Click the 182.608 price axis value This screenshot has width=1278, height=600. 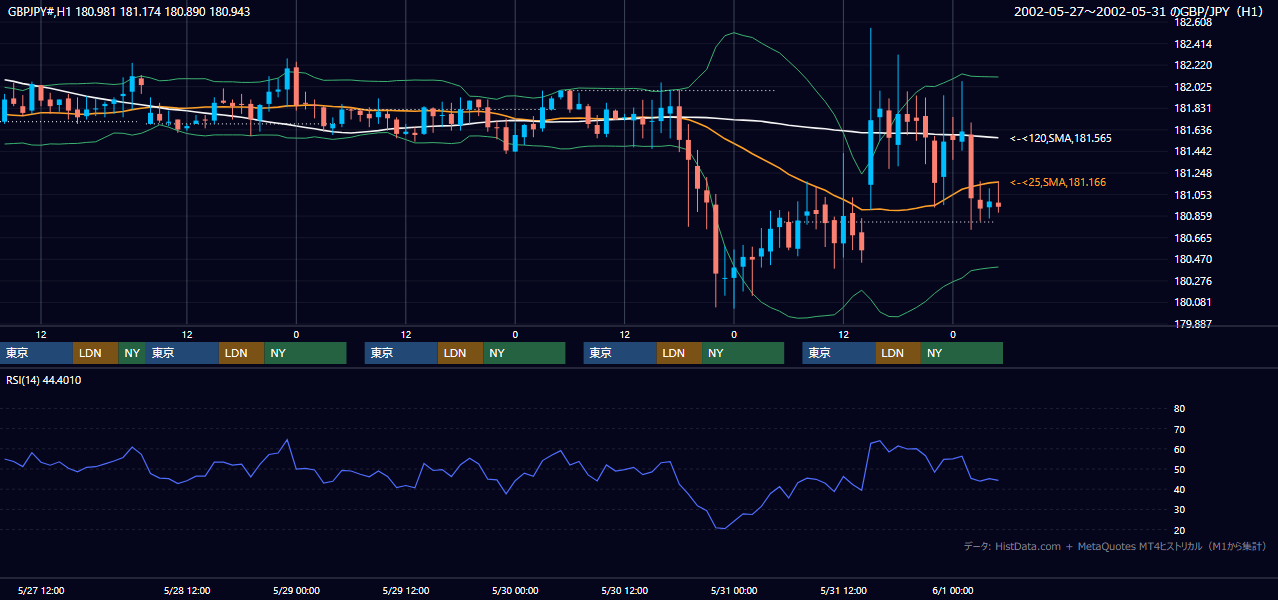coord(1192,22)
